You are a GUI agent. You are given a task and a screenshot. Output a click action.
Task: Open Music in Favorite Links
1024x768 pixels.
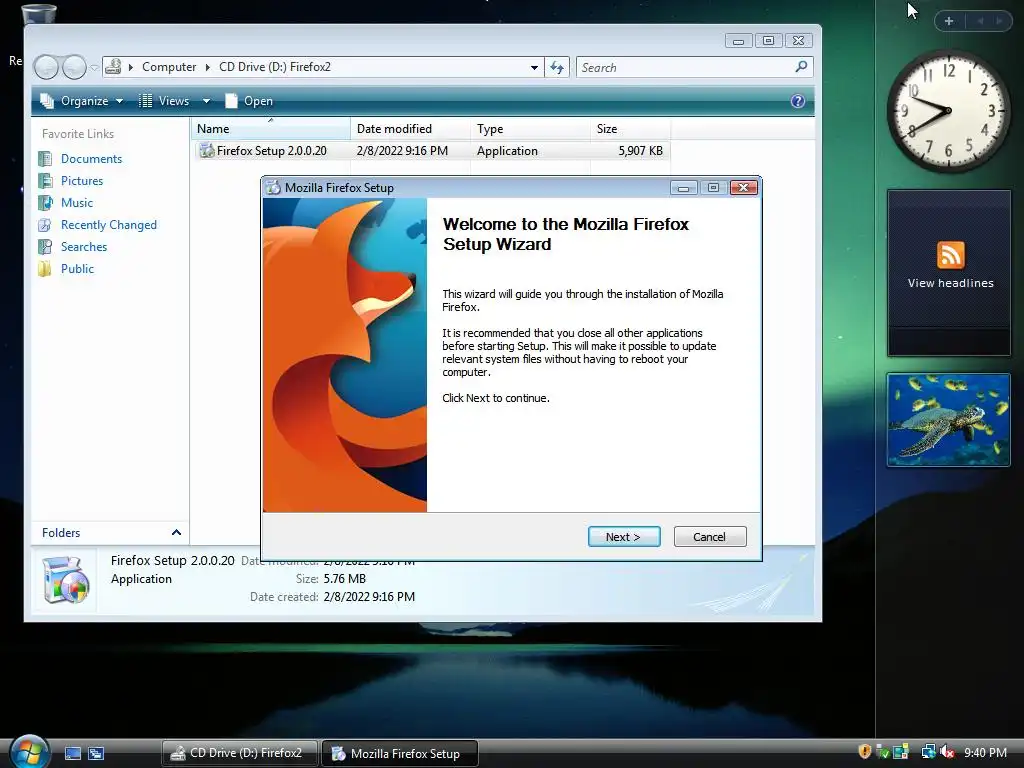point(76,203)
